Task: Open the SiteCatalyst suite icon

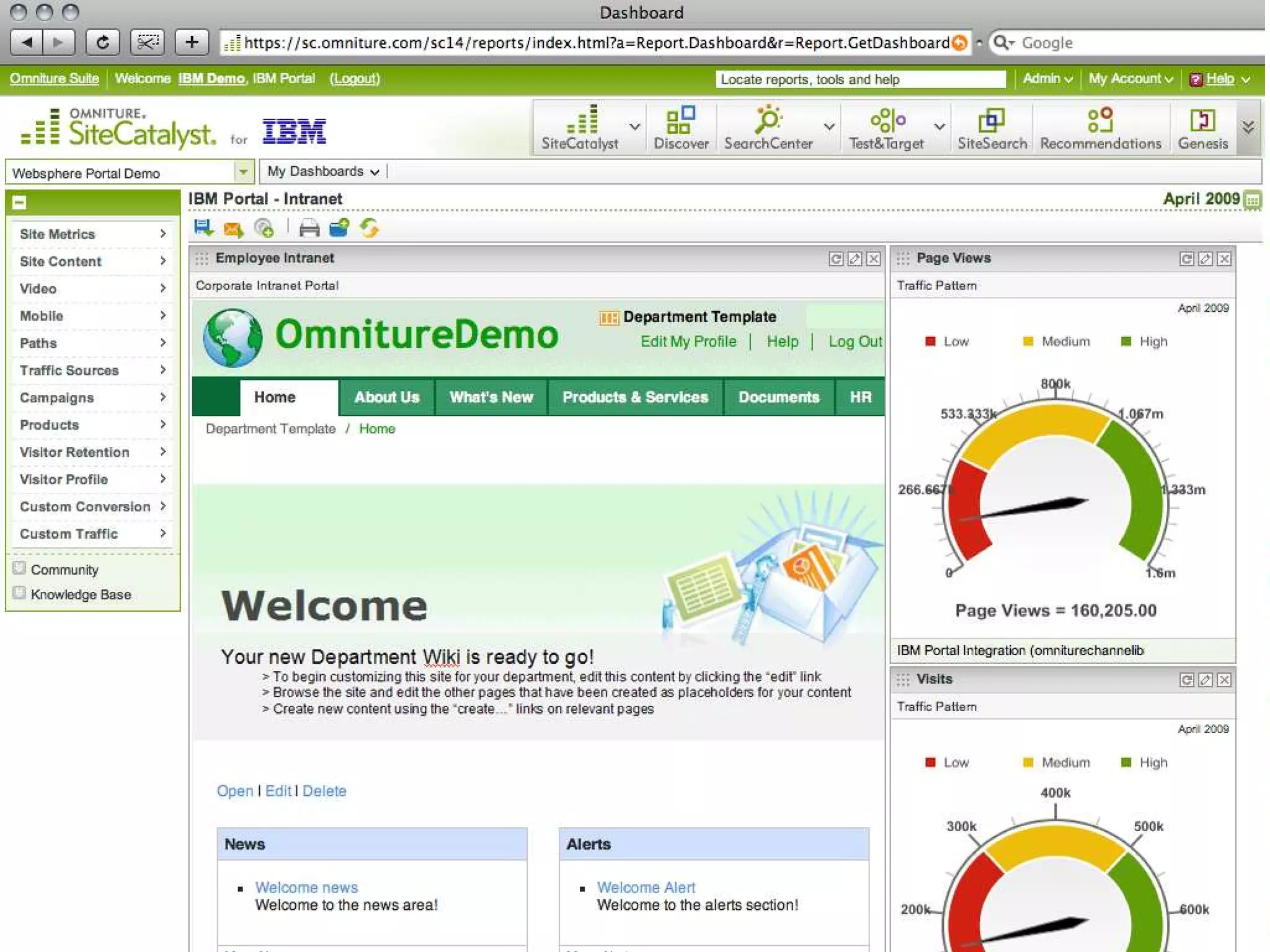Action: coord(580,127)
